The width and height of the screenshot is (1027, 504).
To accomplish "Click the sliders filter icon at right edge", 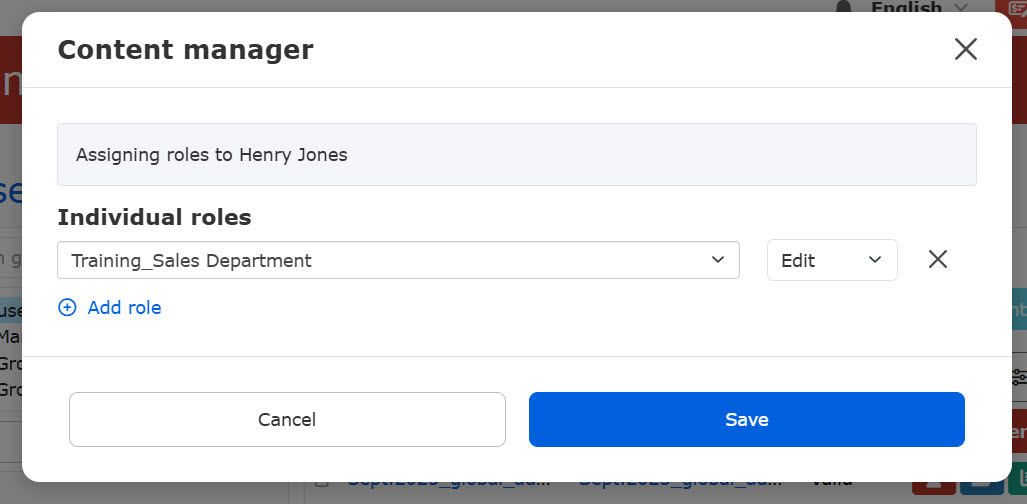I will click(1019, 377).
